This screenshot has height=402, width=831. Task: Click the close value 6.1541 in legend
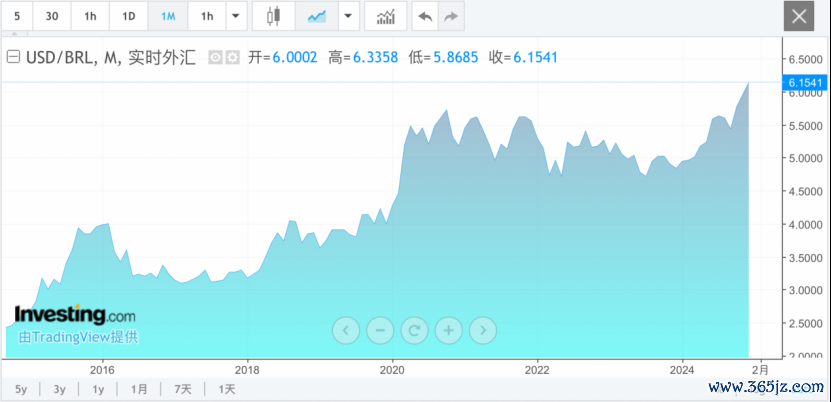point(535,57)
